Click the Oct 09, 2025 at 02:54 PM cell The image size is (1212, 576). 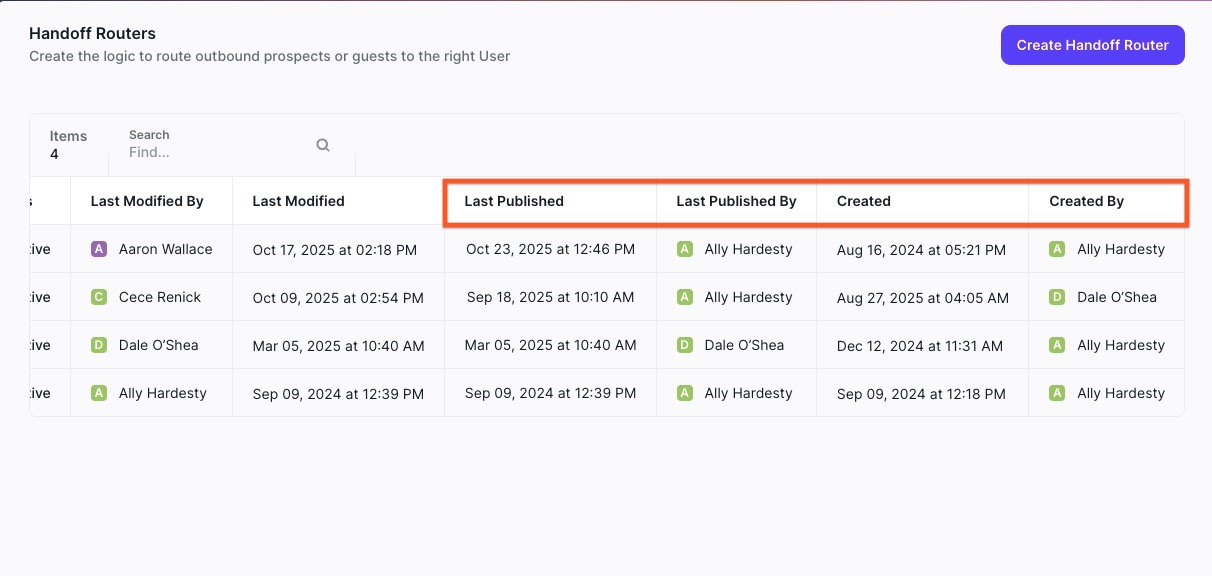pyautogui.click(x=338, y=297)
